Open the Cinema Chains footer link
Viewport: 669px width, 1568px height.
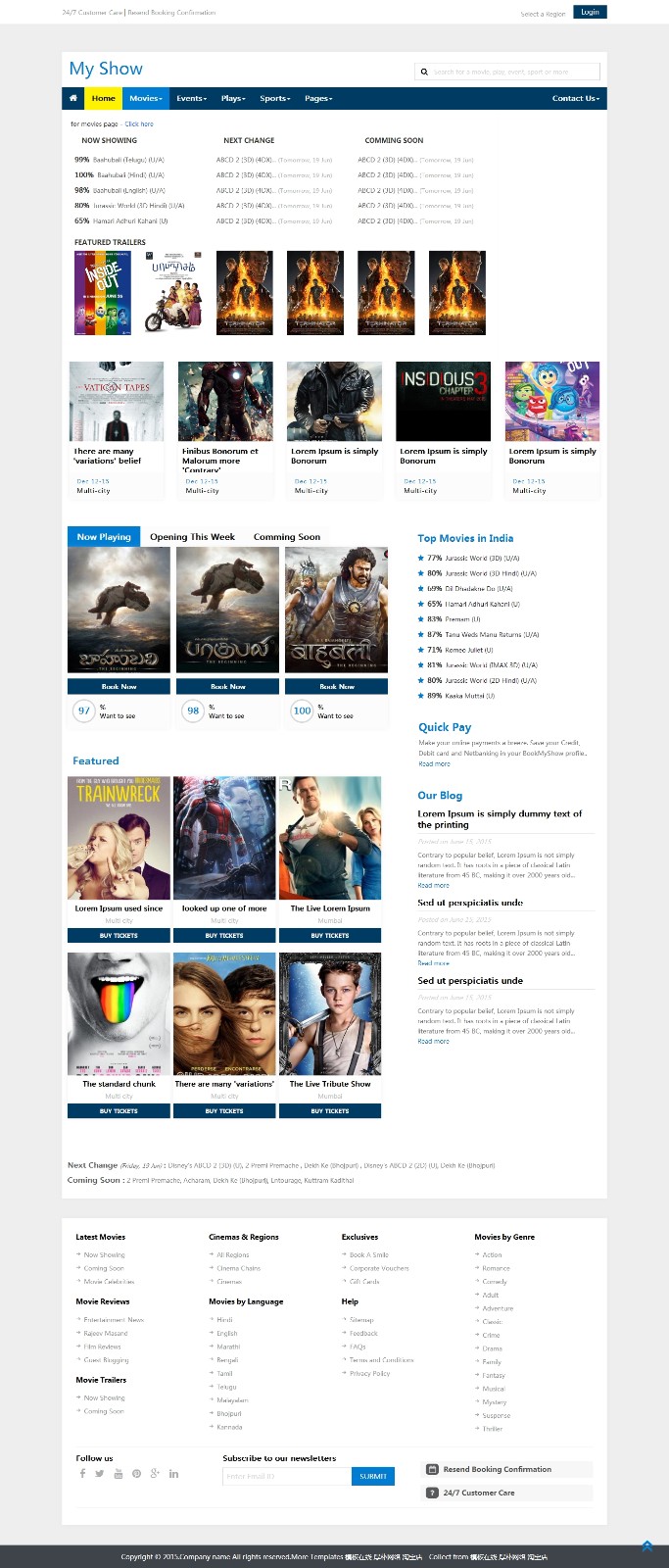tap(239, 1268)
